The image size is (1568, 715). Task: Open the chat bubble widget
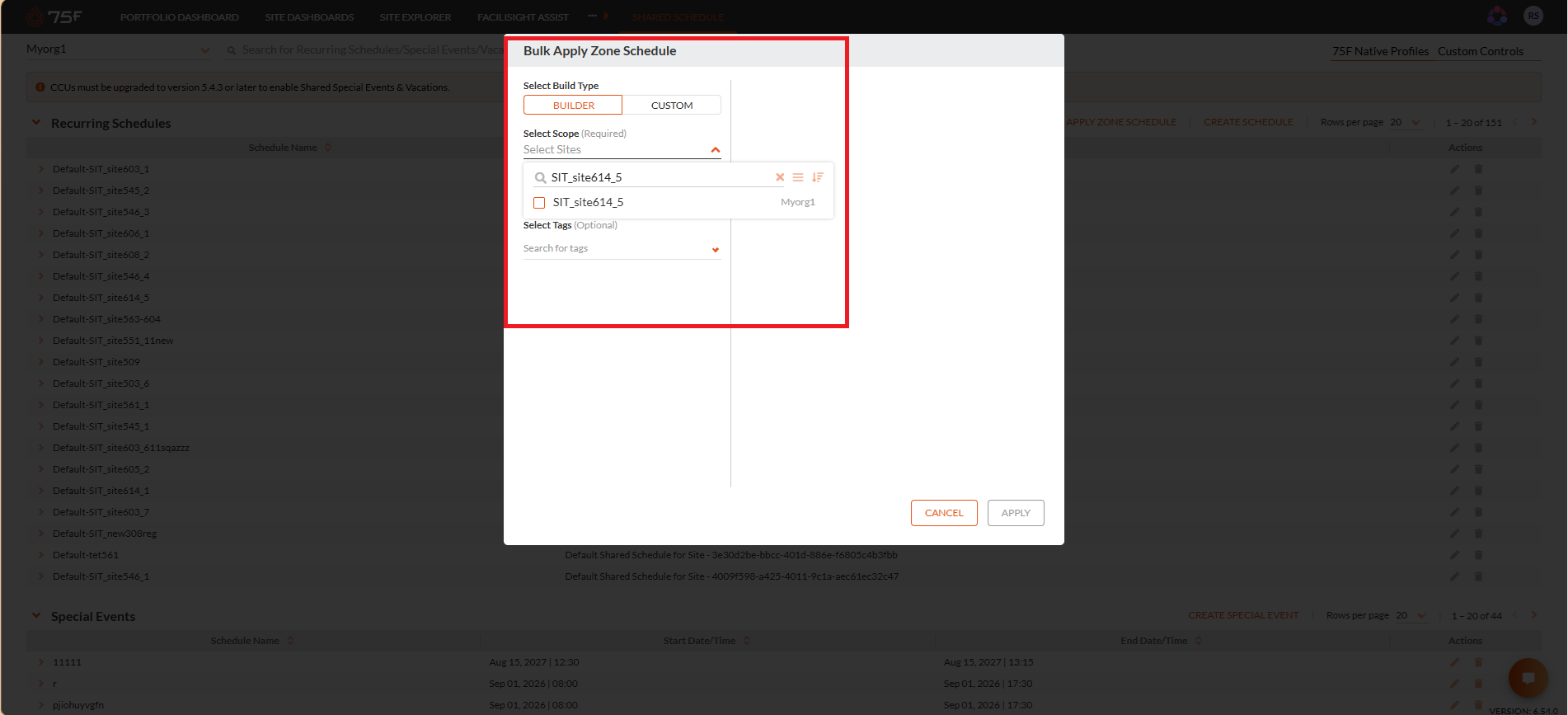coord(1528,679)
